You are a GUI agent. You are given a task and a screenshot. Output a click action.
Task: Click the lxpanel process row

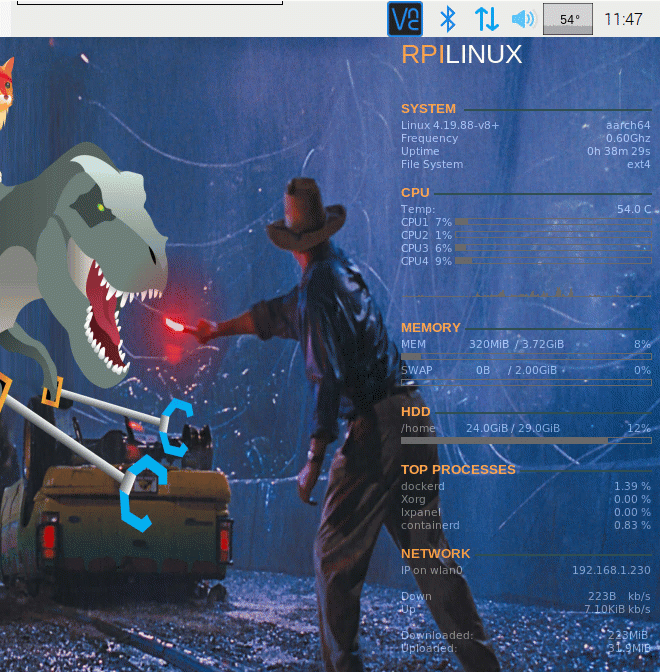point(526,512)
